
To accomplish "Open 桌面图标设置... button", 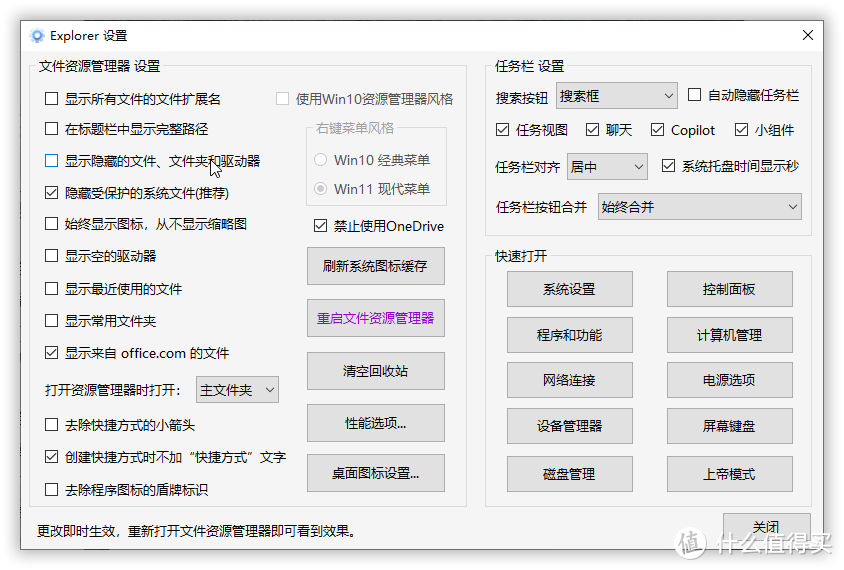I will coord(376,473).
